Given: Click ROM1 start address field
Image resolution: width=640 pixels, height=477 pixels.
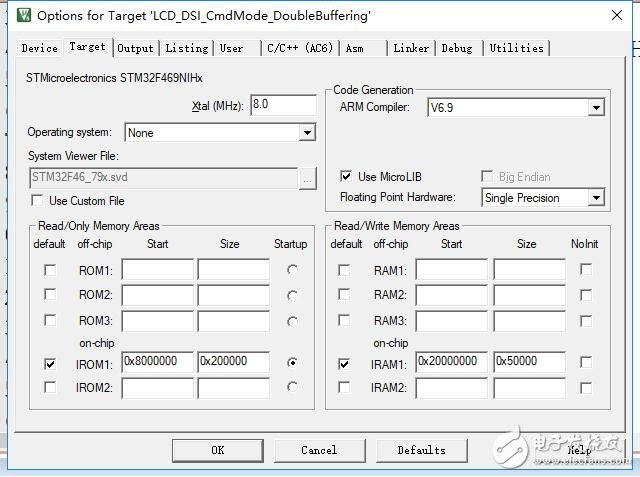Looking at the screenshot, I should 158,269.
